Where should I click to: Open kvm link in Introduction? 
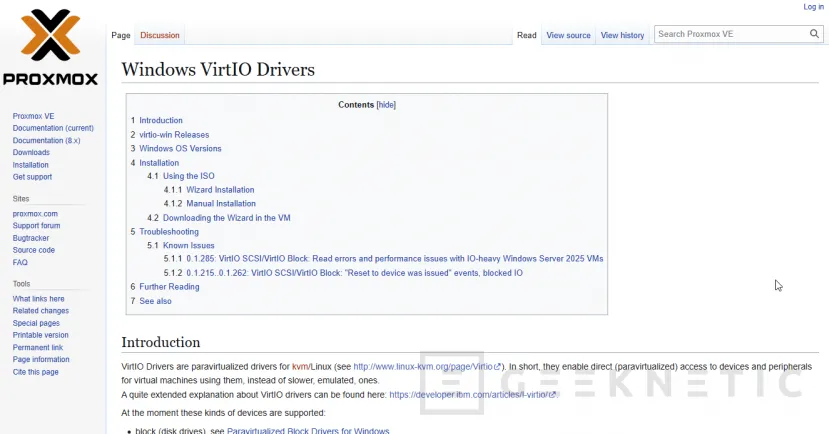tap(300, 366)
